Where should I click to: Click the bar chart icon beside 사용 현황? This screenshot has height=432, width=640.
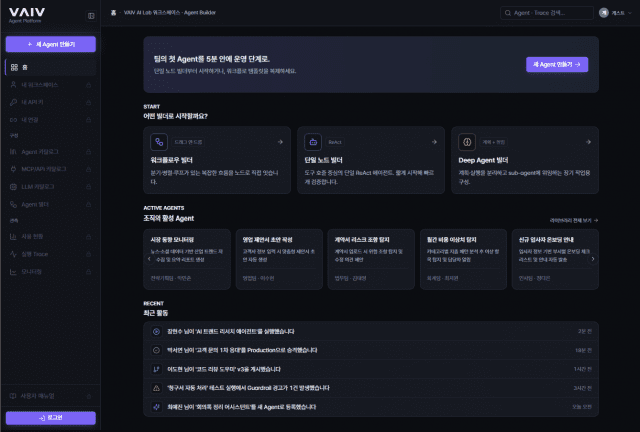[x=13, y=236]
